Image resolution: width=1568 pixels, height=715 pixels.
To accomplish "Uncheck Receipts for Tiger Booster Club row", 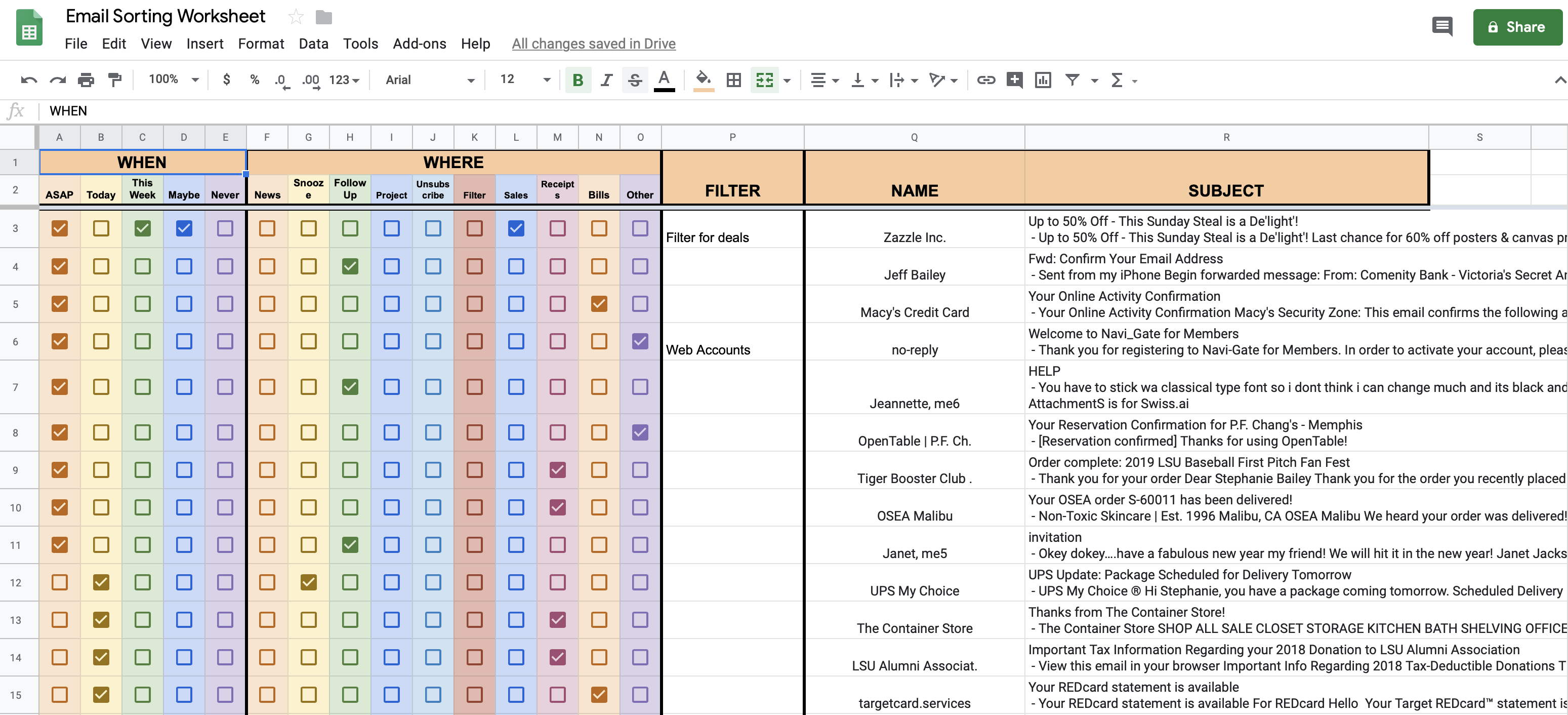I will [x=558, y=469].
